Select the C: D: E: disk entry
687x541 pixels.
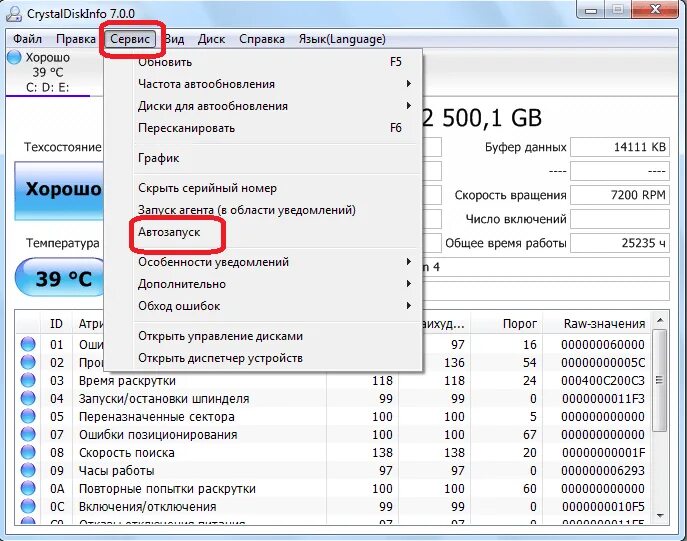[48, 87]
